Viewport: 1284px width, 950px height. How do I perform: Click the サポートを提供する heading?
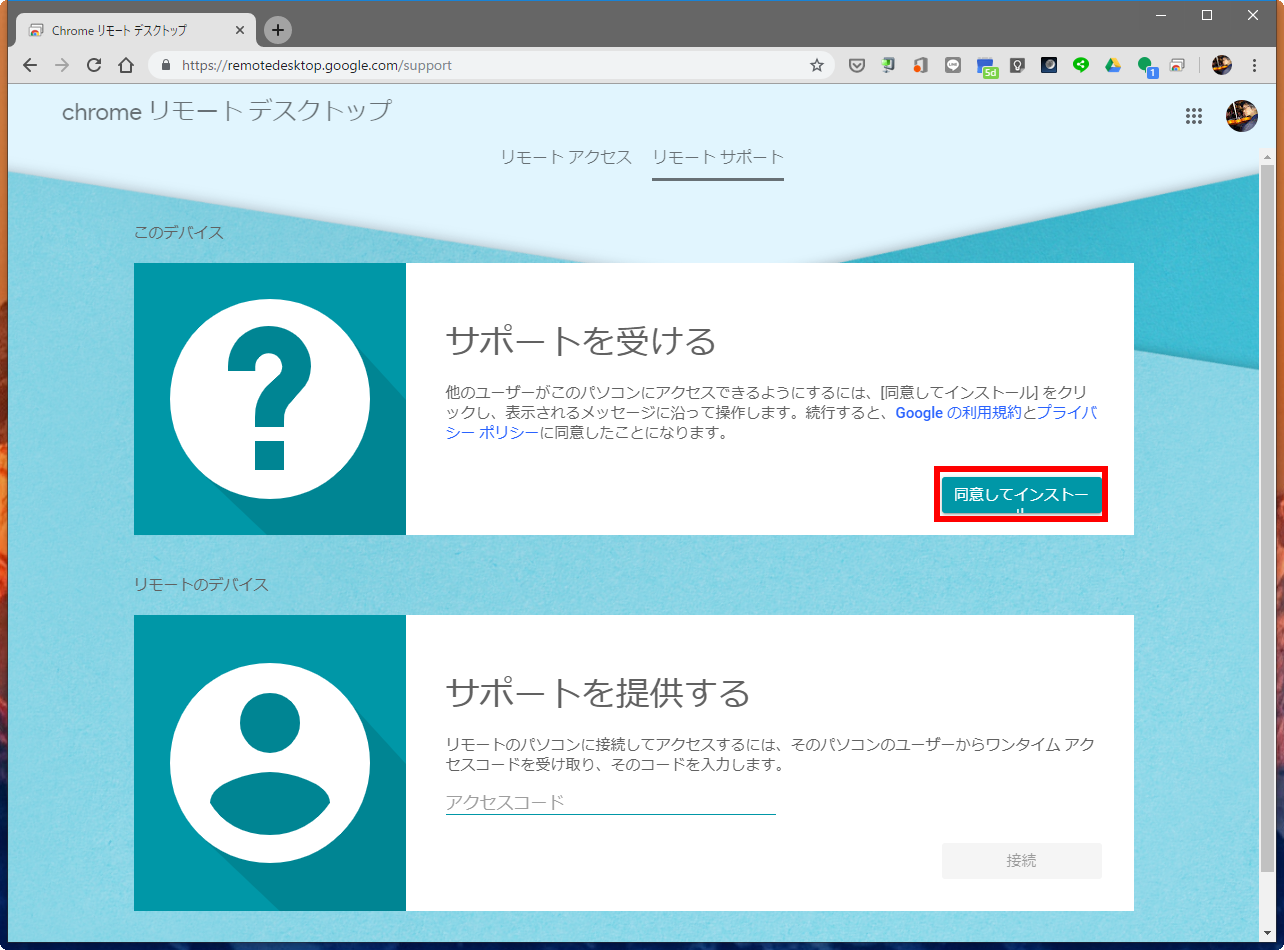(x=597, y=692)
